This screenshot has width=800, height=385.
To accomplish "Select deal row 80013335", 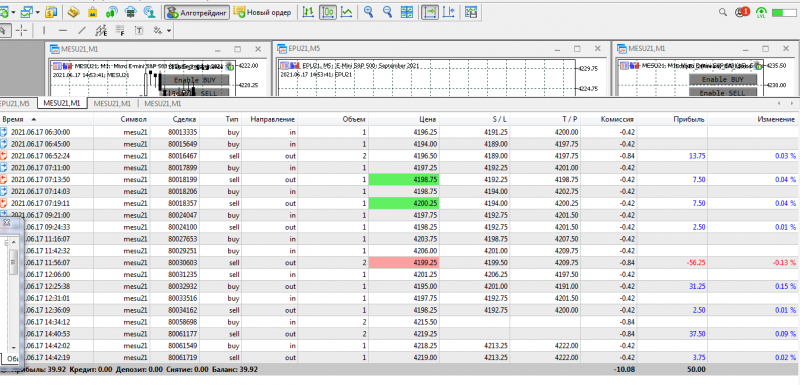I will pyautogui.click(x=400, y=132).
